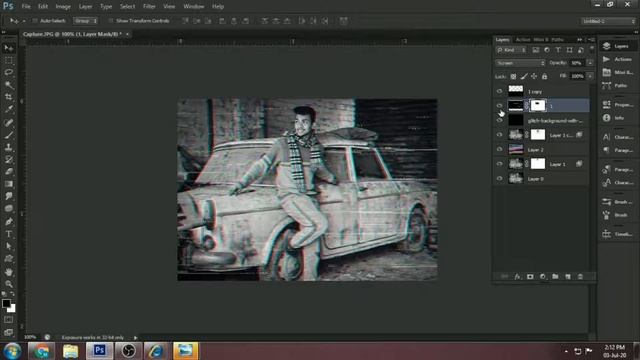Toggle visibility of glitch-background layer
The width and height of the screenshot is (640, 360).
[x=499, y=120]
